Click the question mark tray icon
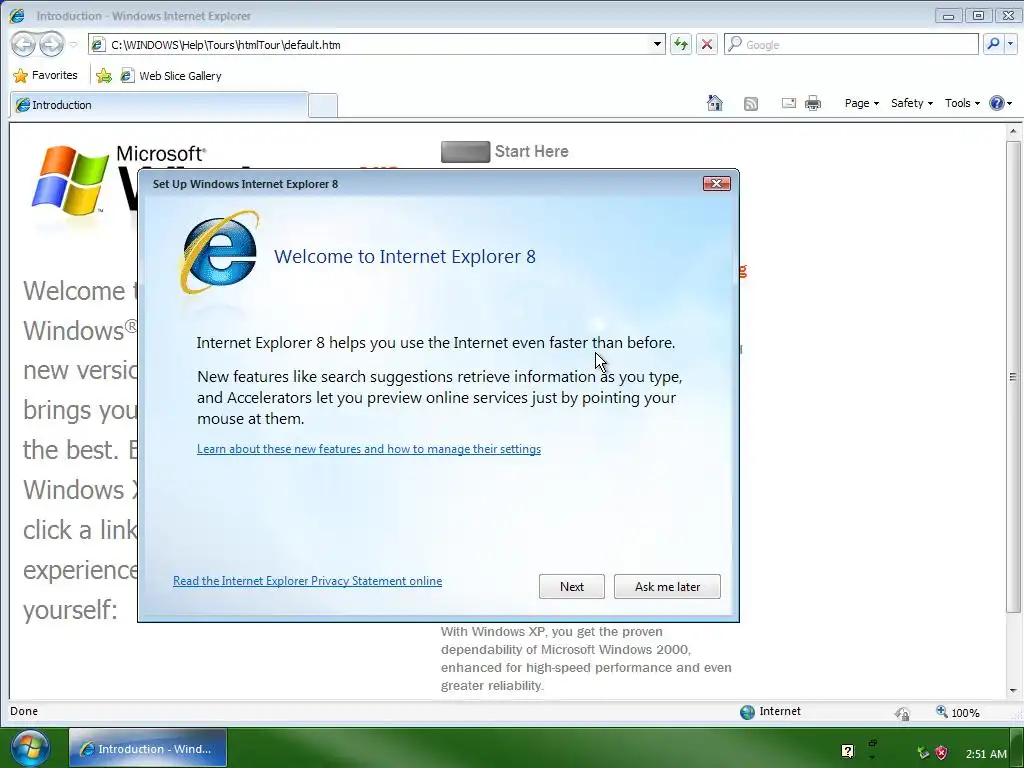This screenshot has height=768, width=1024. pos(847,751)
